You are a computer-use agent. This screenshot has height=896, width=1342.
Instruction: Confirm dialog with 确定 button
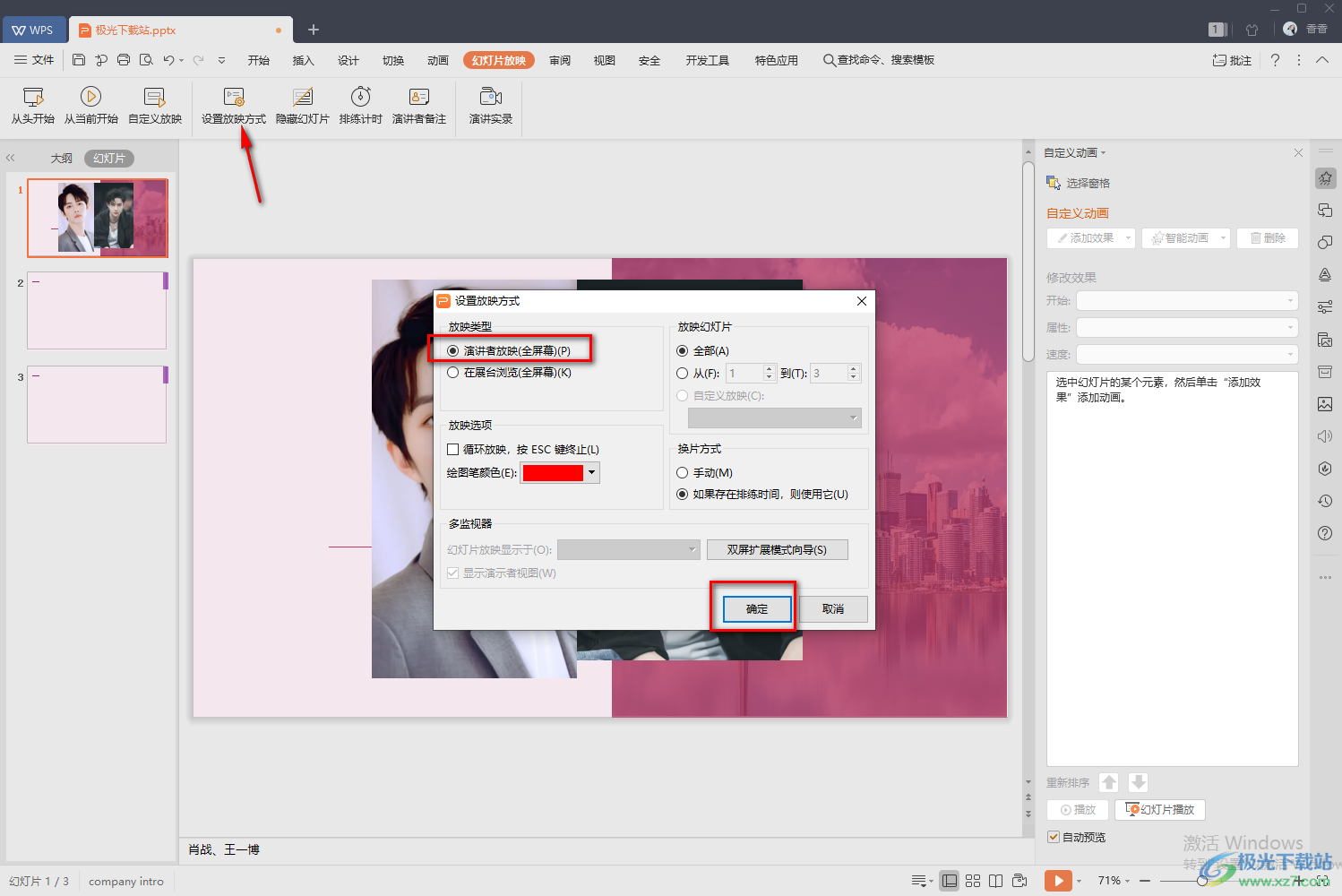click(757, 608)
